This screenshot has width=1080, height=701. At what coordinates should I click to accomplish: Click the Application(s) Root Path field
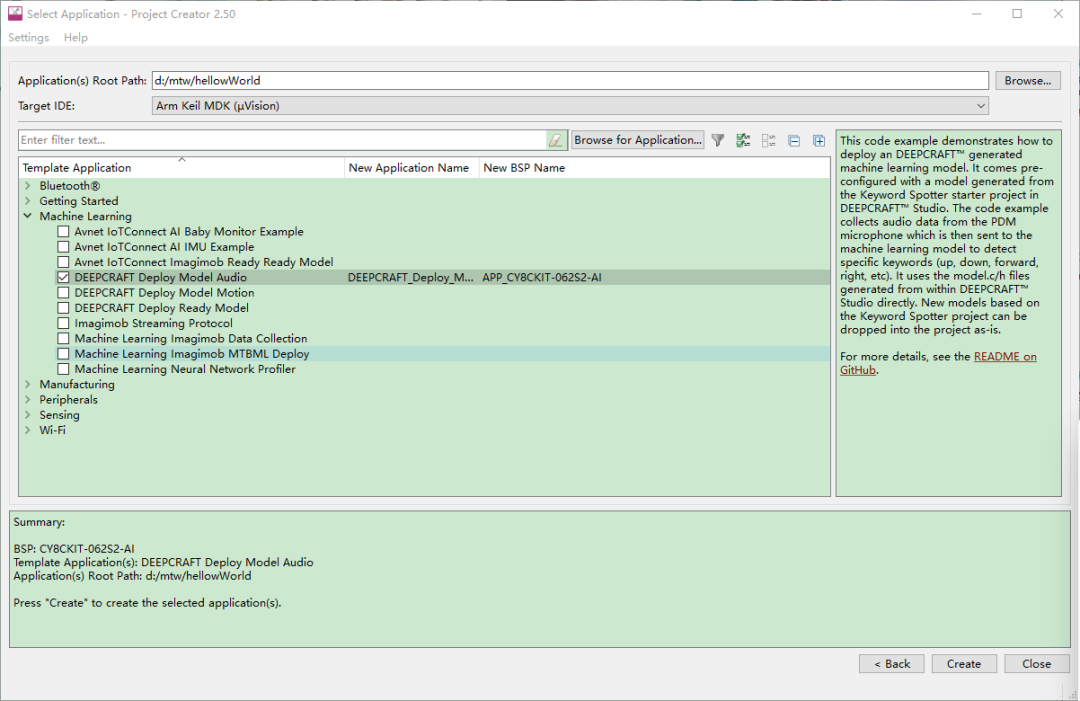(x=570, y=81)
